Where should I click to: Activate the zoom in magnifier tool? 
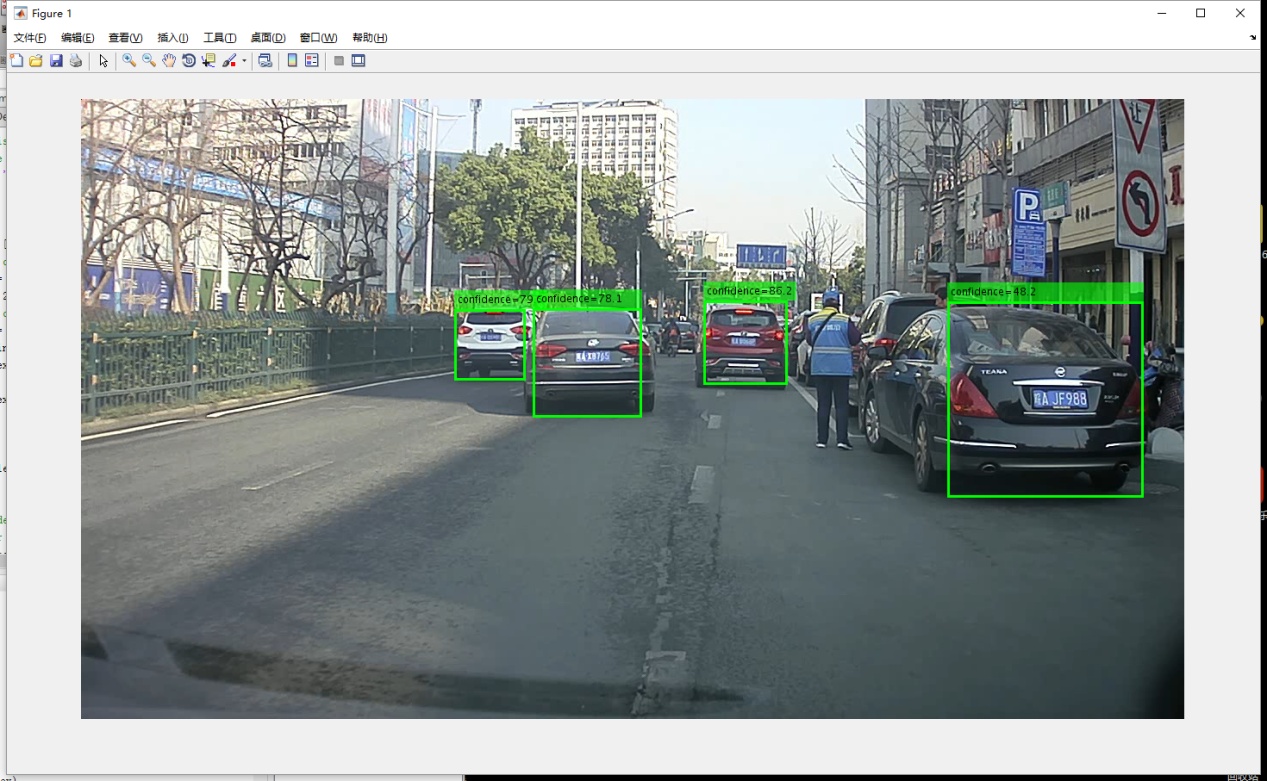point(129,61)
